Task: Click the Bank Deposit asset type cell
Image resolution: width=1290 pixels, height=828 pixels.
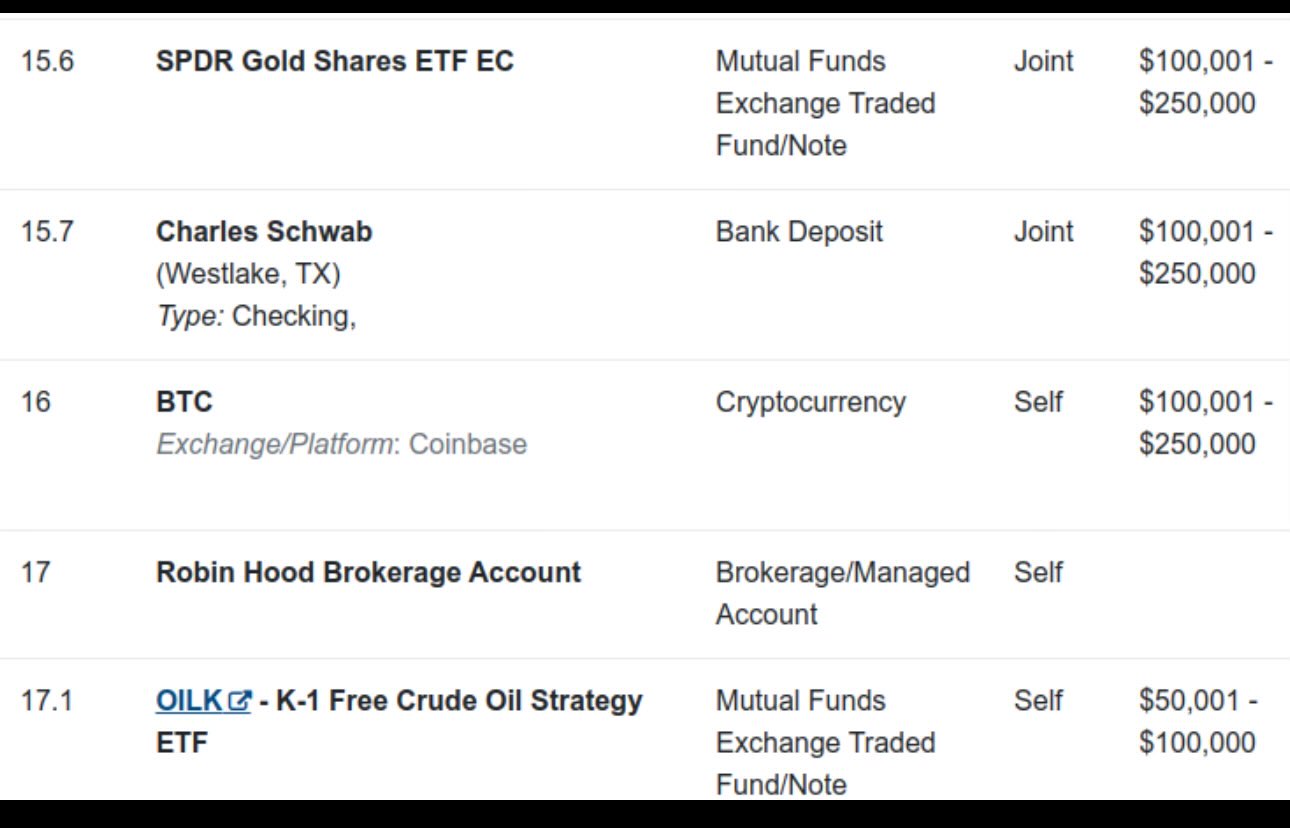Action: (x=800, y=232)
